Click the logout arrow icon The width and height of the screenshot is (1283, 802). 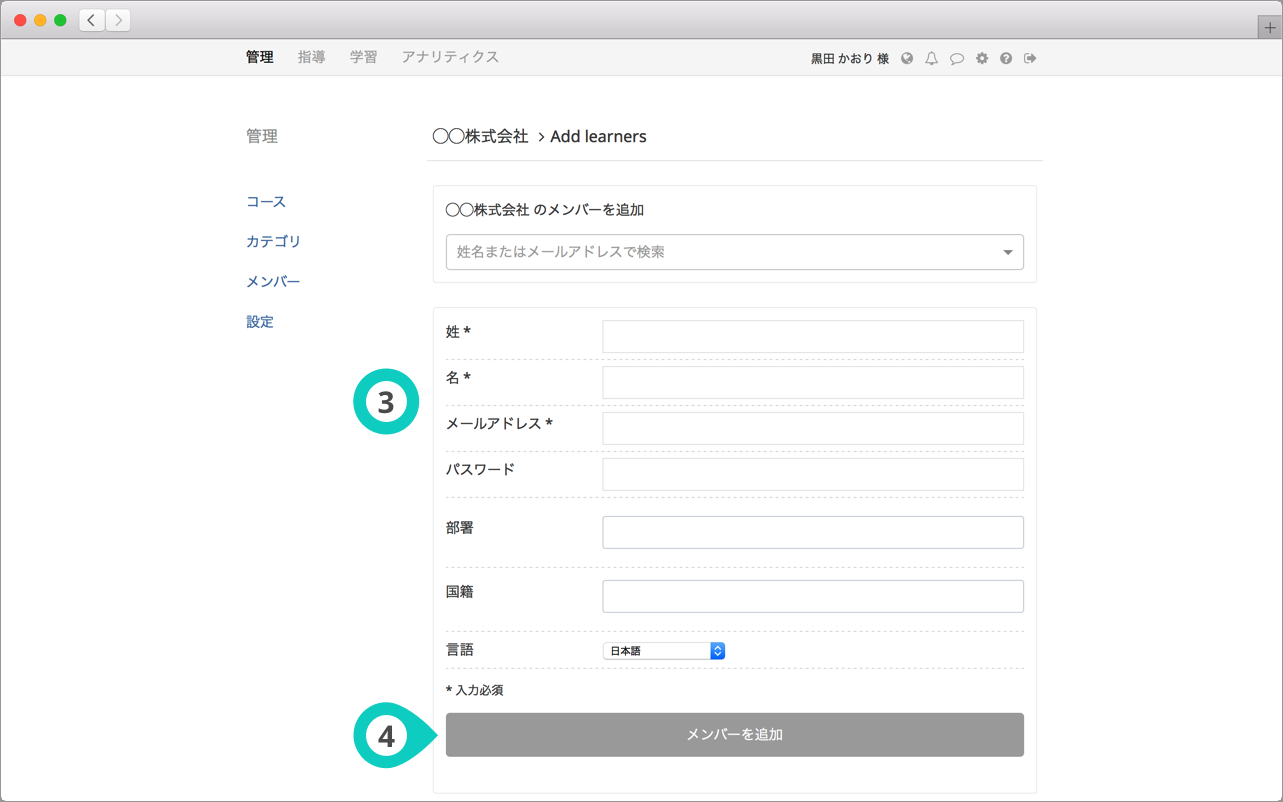pyautogui.click(x=1030, y=59)
